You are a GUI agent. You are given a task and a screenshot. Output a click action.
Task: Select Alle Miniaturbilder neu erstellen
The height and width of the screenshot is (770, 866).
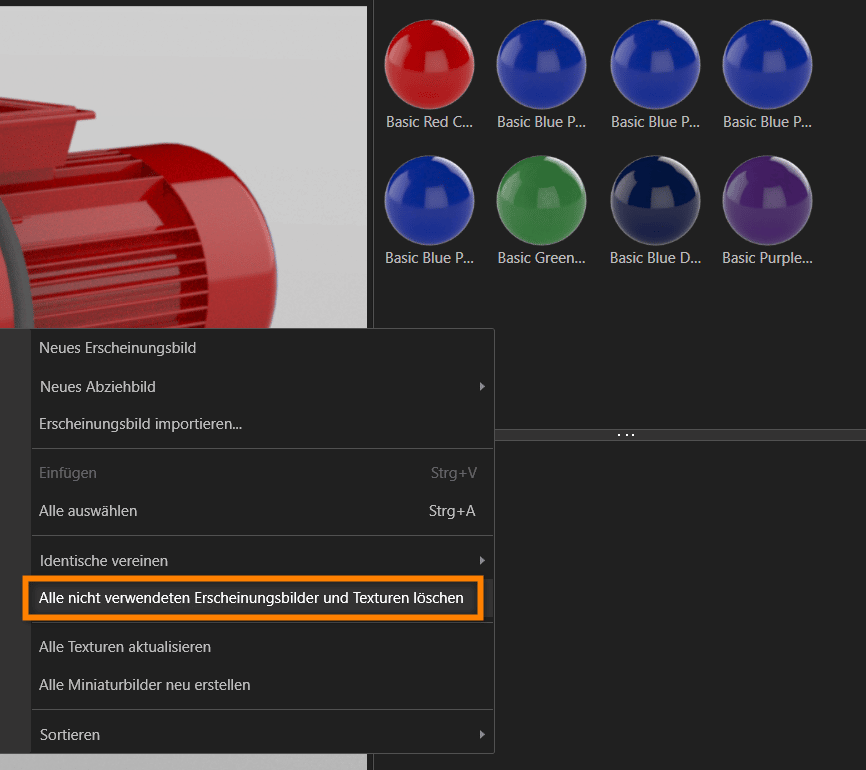click(x=144, y=685)
